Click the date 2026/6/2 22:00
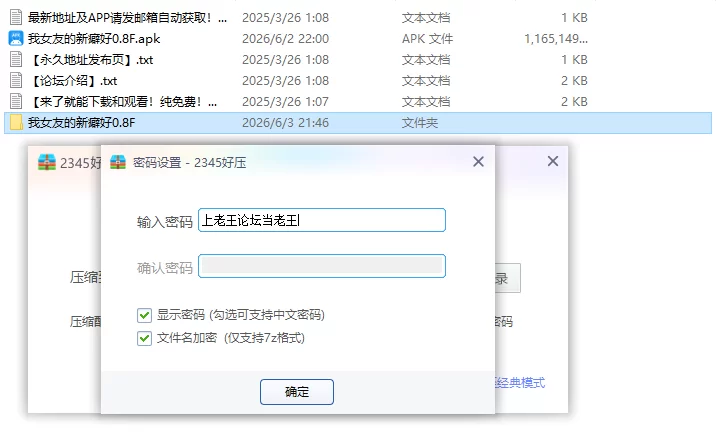Screen dimensions: 719x440 coord(285,38)
